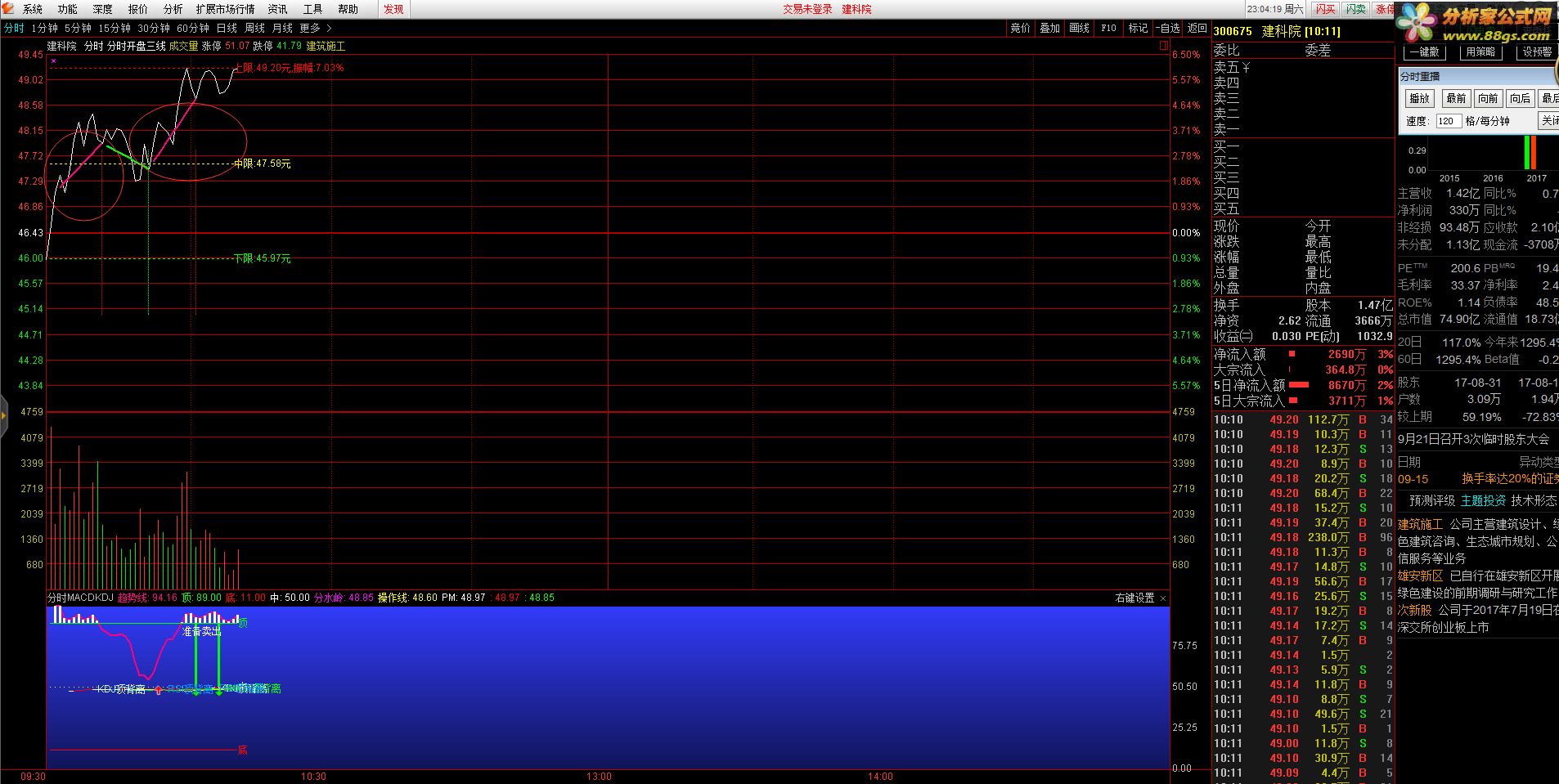
Task: Click the 下限:45.97元 label
Action: pyautogui.click(x=263, y=258)
